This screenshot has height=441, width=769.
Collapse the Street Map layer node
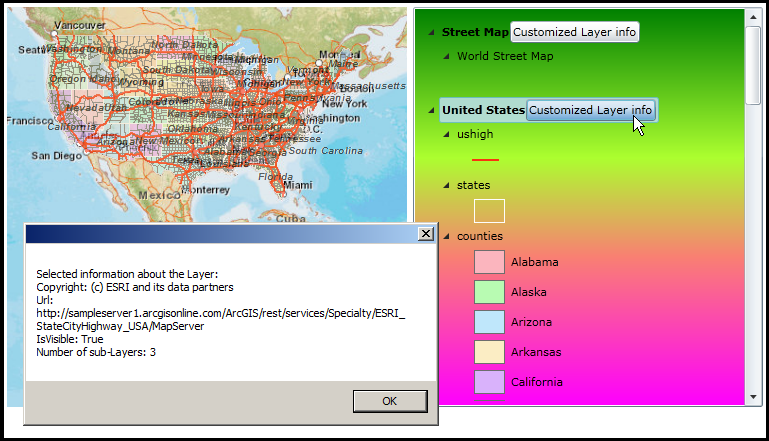click(x=432, y=32)
